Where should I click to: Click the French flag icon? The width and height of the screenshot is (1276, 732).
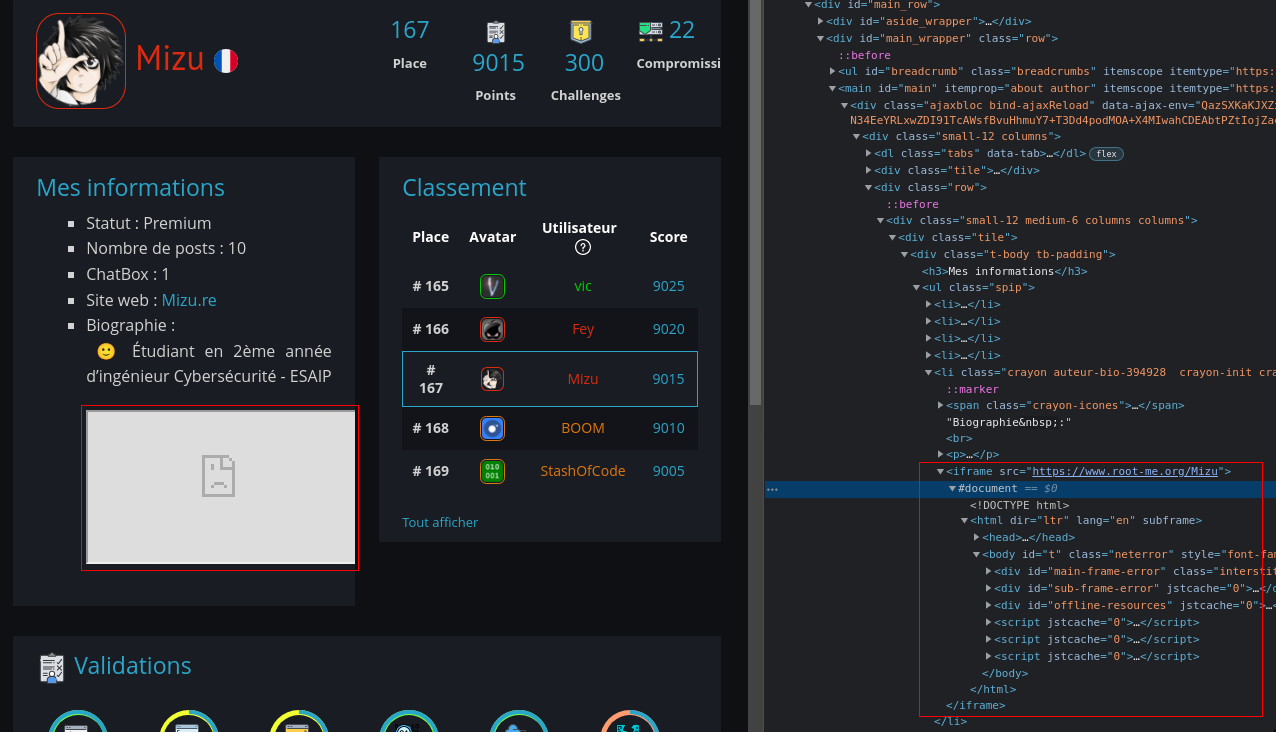coord(226,61)
